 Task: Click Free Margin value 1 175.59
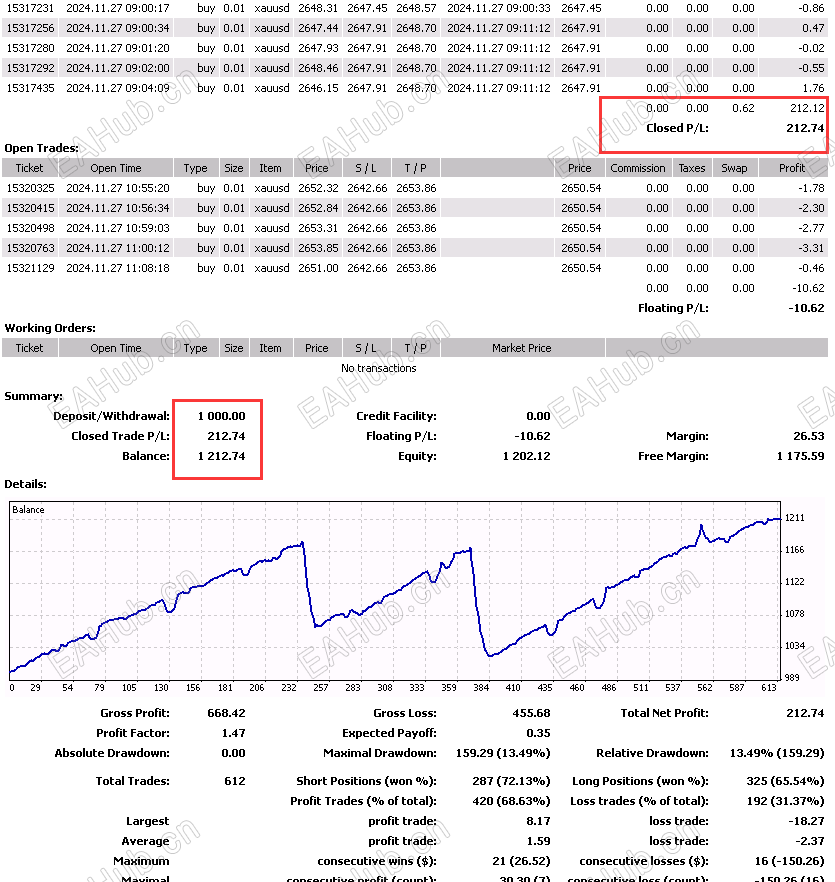[800, 456]
